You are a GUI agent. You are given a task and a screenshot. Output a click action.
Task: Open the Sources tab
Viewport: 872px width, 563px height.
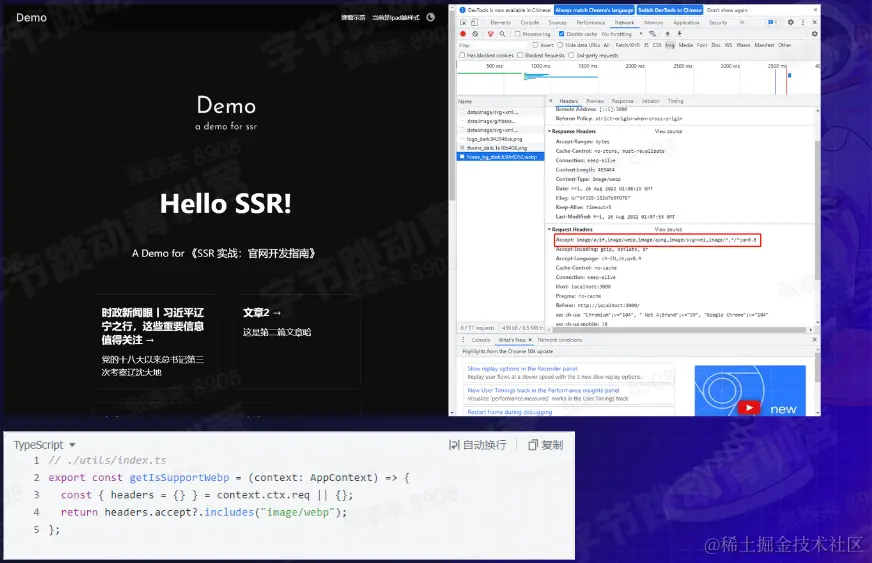[557, 23]
